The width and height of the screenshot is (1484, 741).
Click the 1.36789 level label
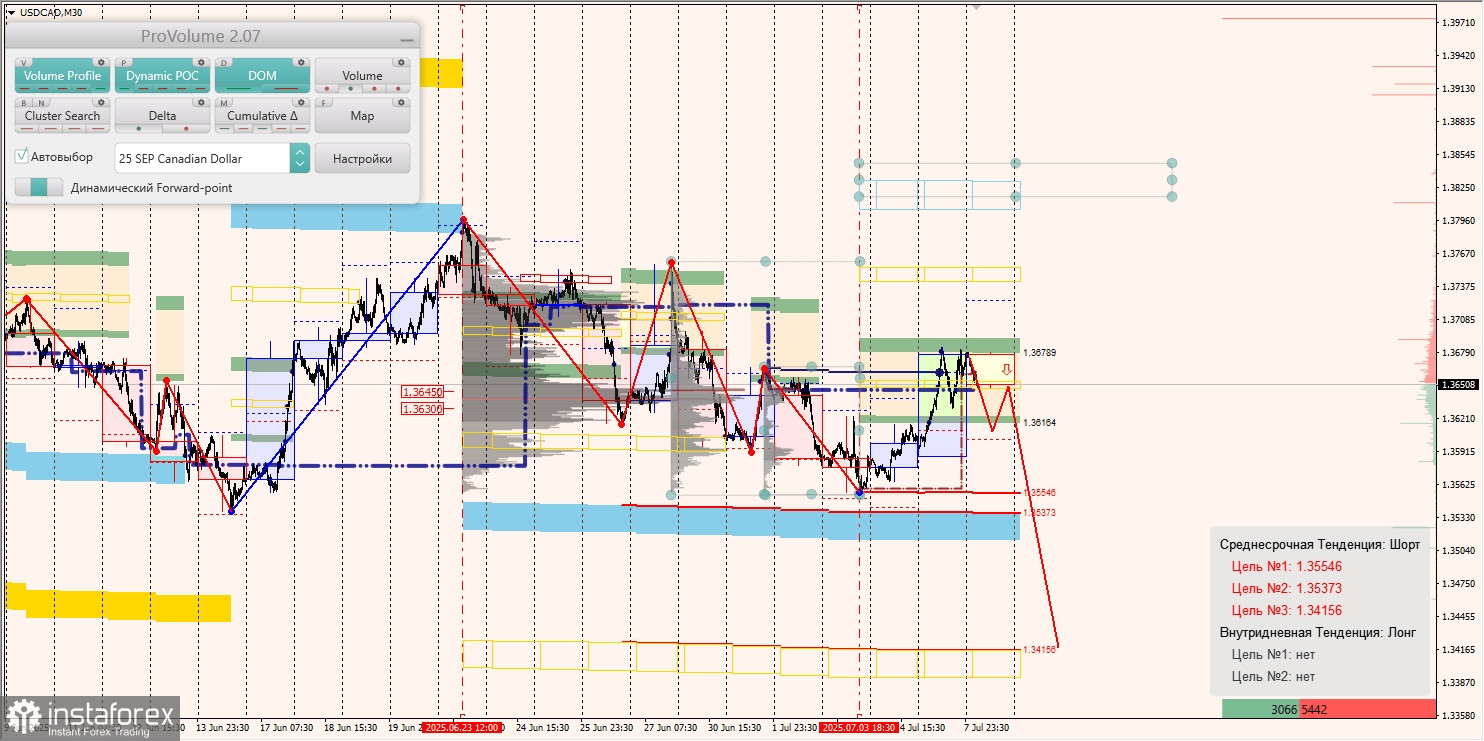(x=1040, y=353)
